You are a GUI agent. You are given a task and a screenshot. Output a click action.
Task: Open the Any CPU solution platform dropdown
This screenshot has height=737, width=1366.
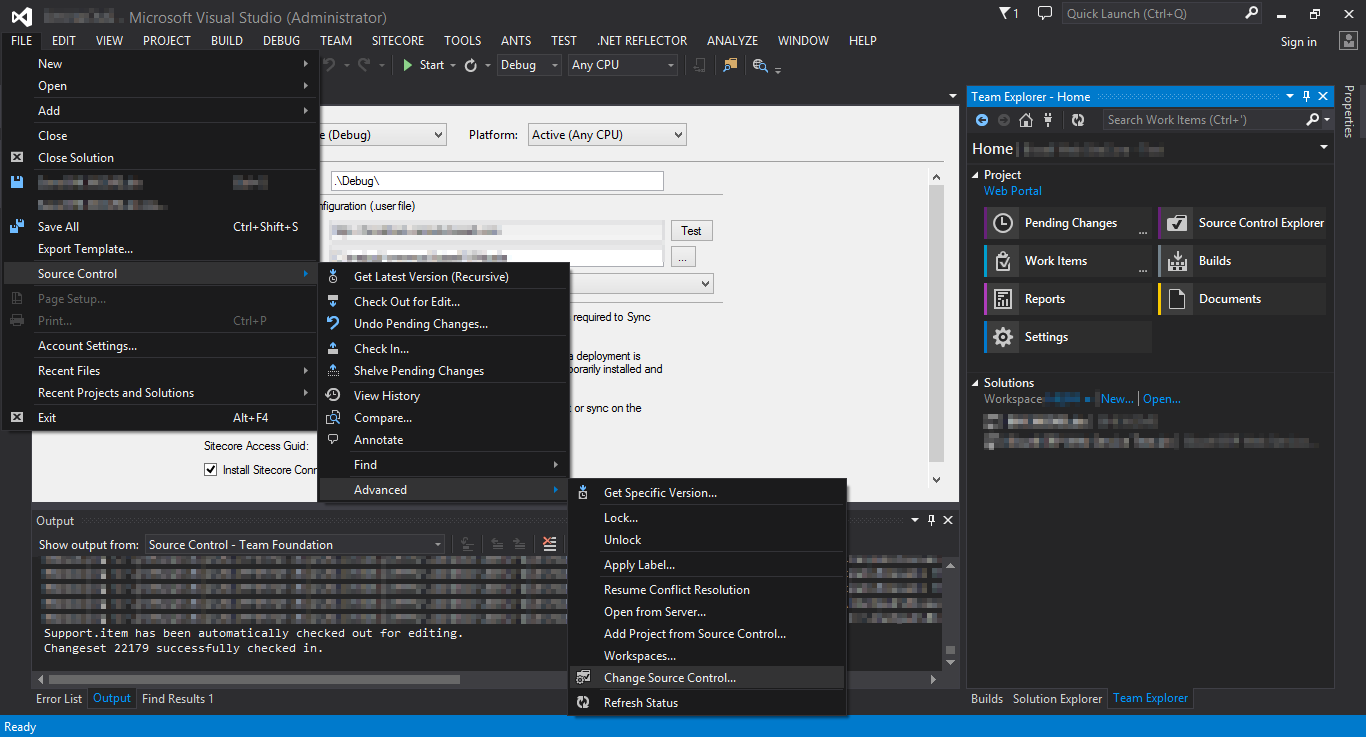pos(623,65)
